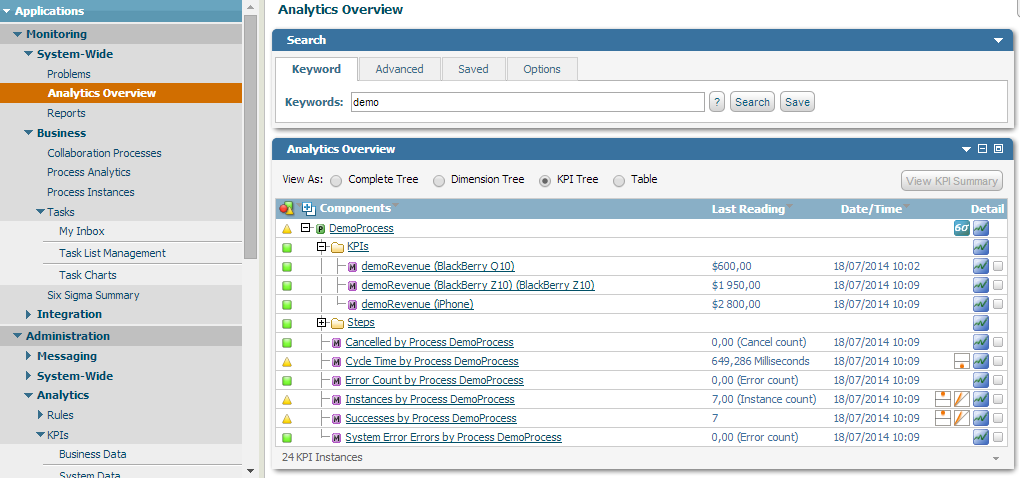Click into the Keywords input field
The image size is (1020, 478).
527,102
